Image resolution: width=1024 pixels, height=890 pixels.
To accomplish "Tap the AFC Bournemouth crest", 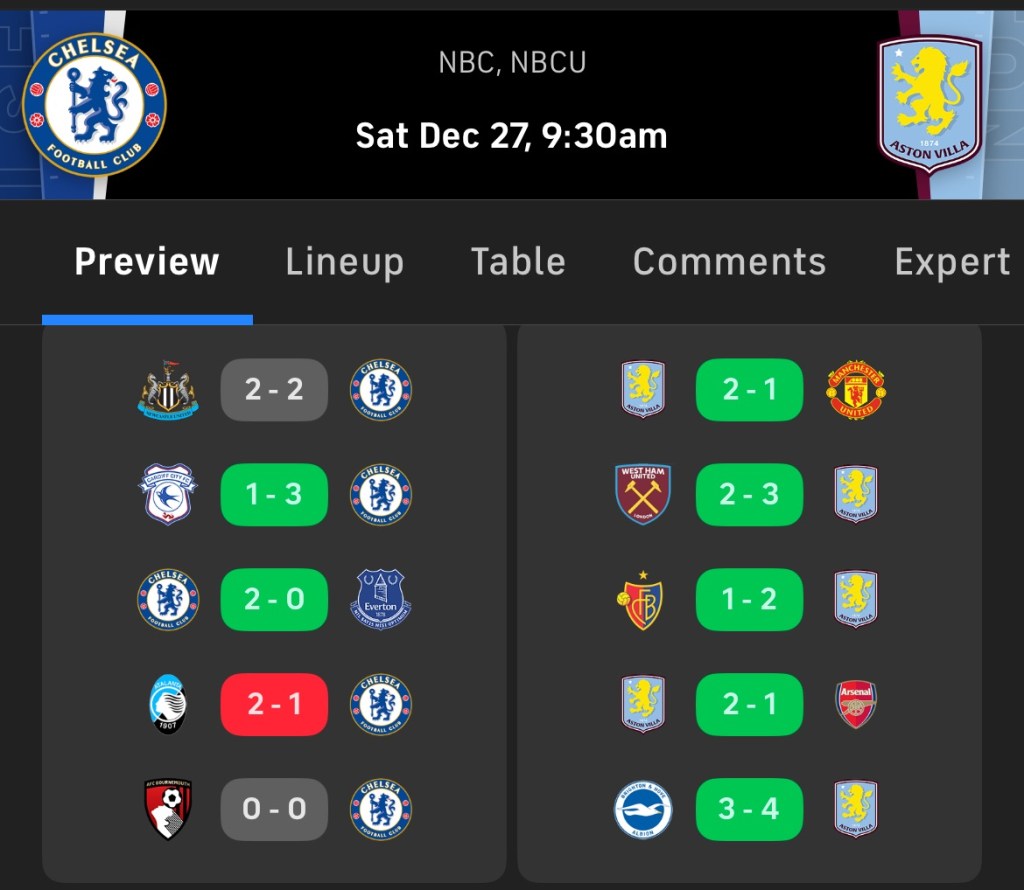I will click(x=168, y=809).
